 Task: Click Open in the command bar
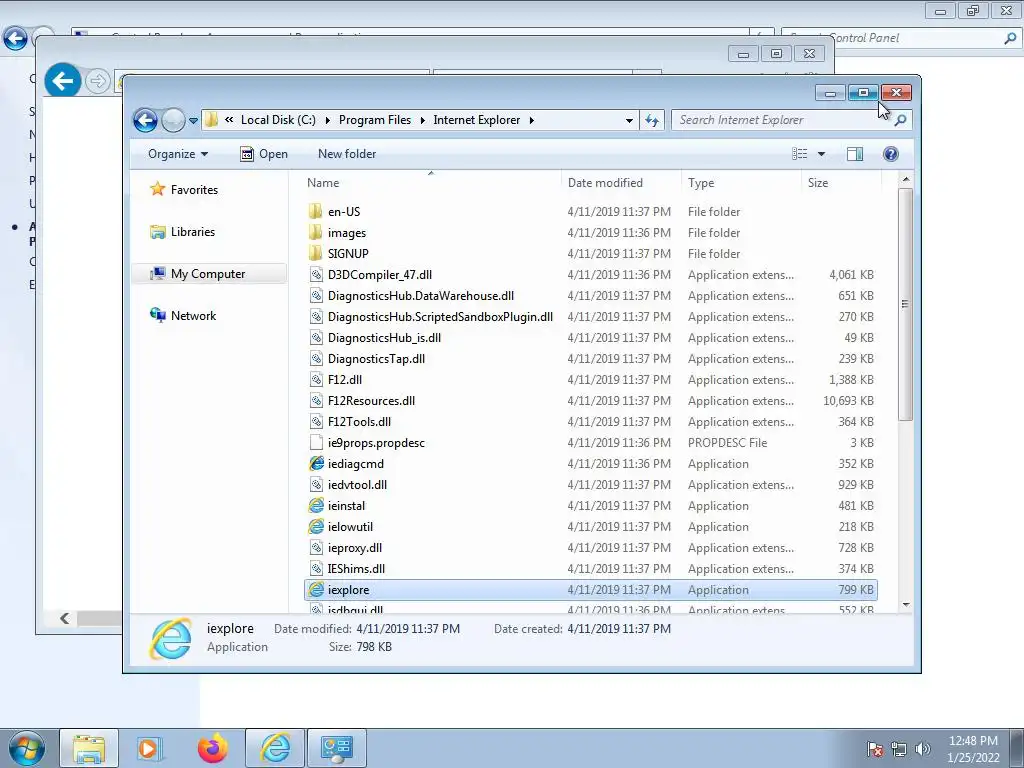click(x=264, y=154)
